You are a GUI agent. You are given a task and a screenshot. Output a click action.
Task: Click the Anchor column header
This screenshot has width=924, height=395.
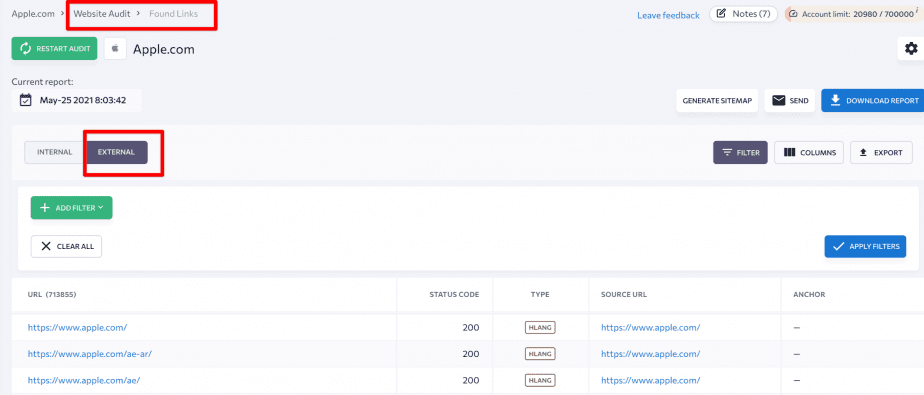(810, 294)
